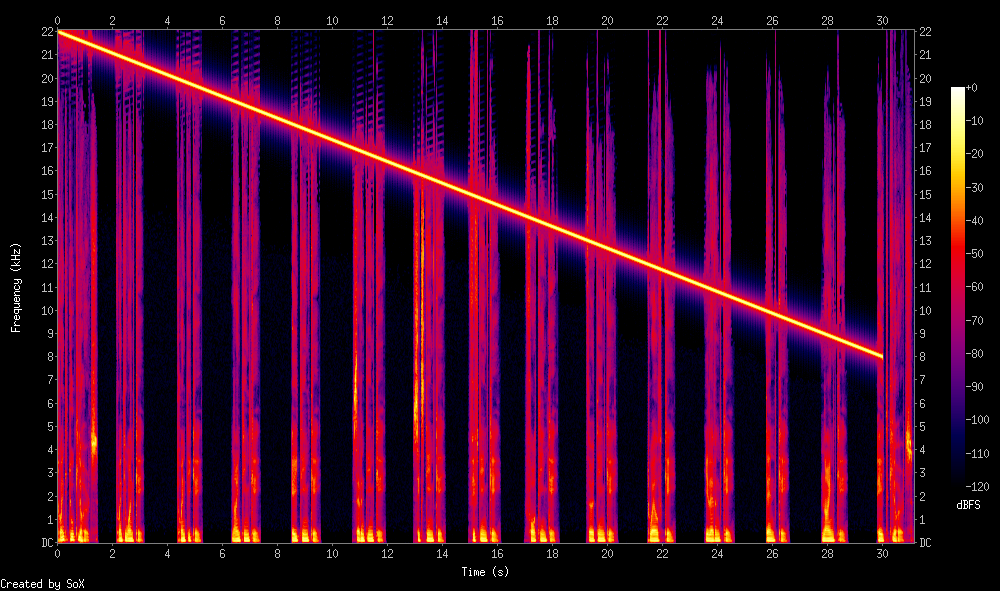Screen dimensions: 1000x591
Task: Click the '-120' label on the dBFS scale
Action: 977,486
